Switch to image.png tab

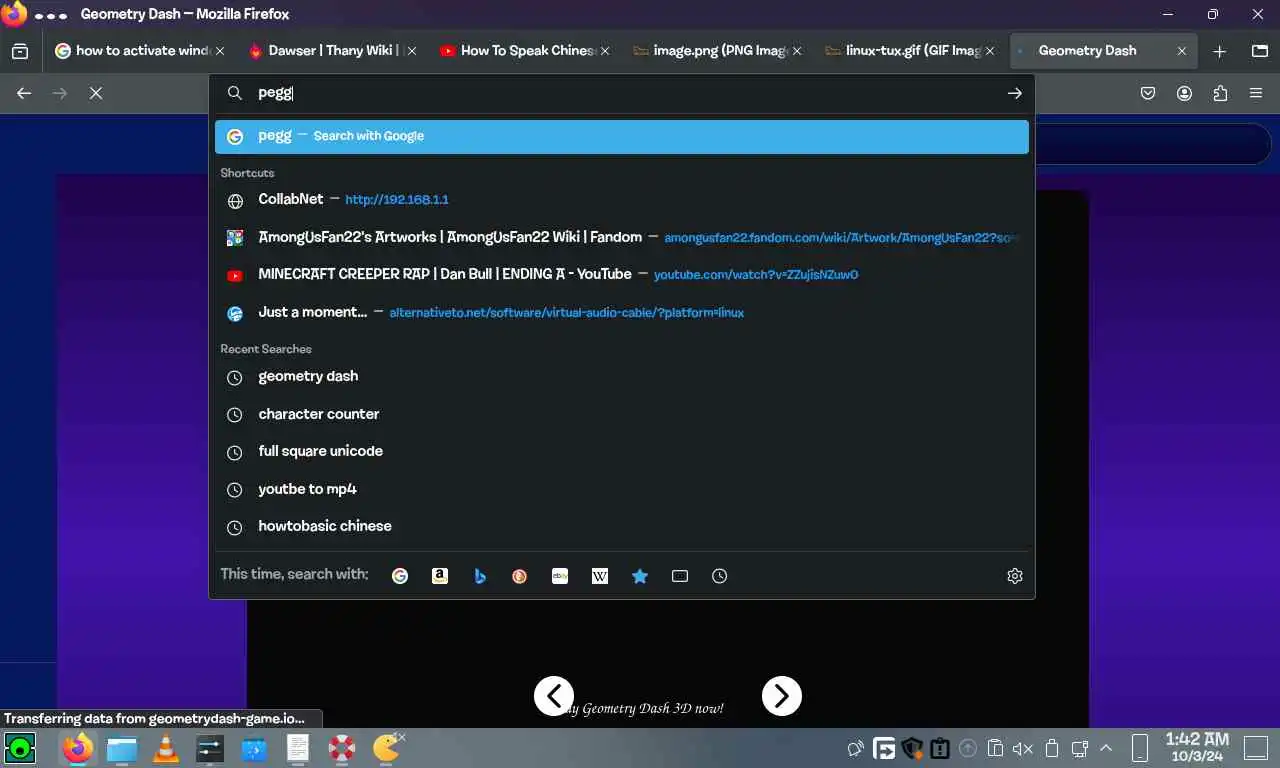point(717,51)
